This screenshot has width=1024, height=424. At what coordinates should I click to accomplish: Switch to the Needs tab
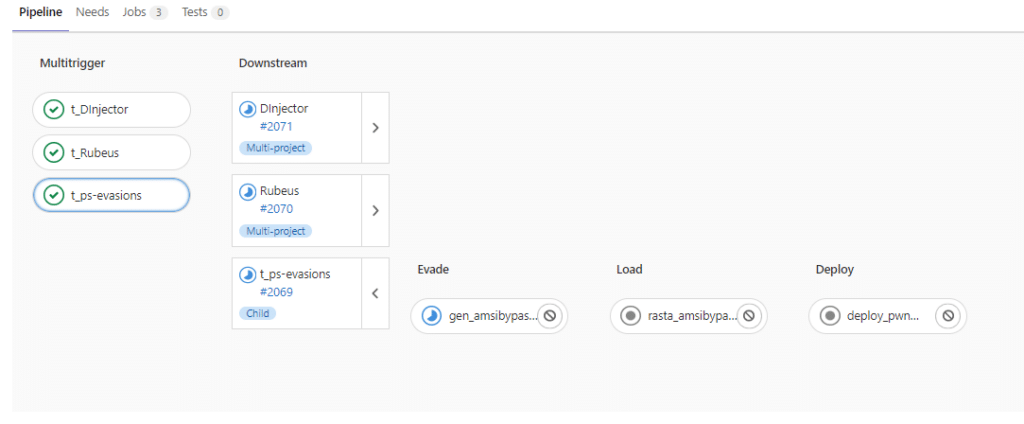point(93,13)
